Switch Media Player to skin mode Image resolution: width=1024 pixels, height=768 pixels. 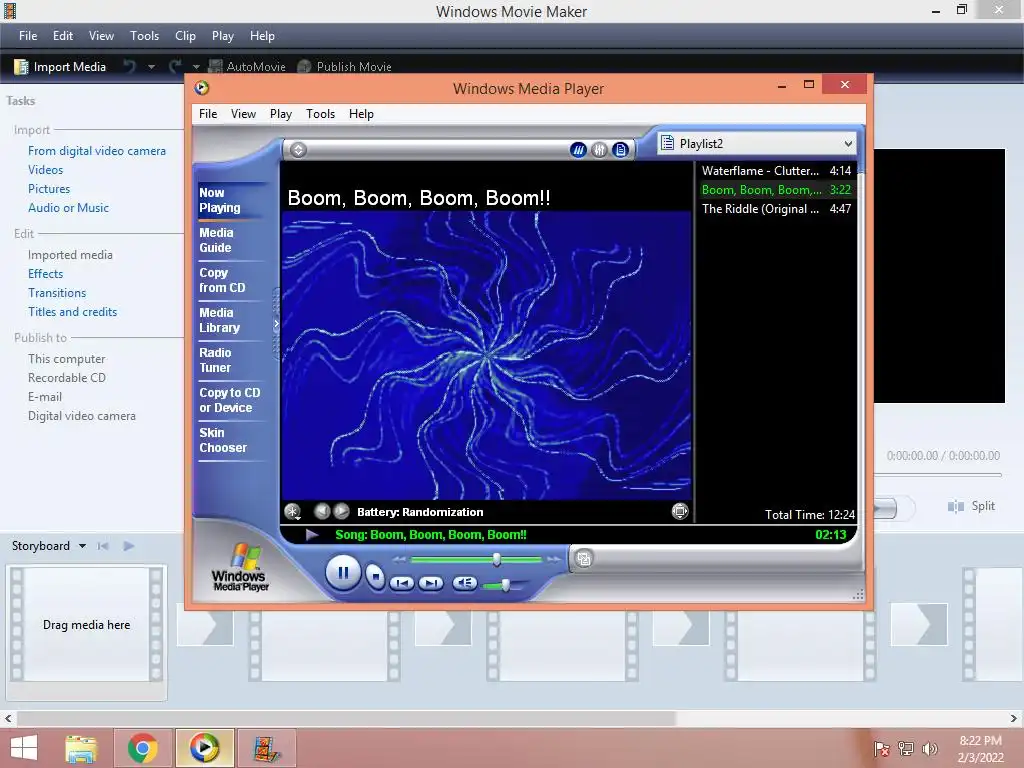click(x=584, y=559)
